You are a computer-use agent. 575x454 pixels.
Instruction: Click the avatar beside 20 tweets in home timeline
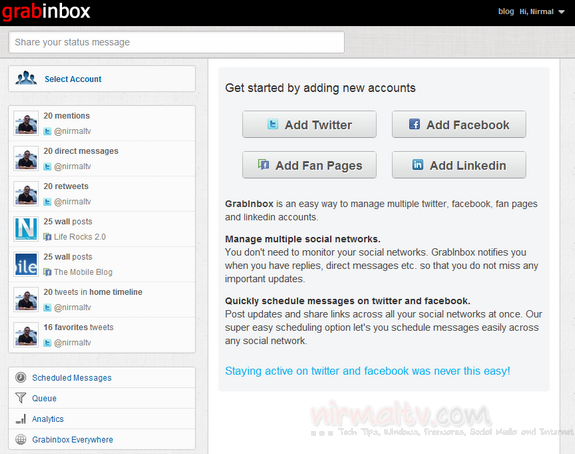pyautogui.click(x=26, y=299)
